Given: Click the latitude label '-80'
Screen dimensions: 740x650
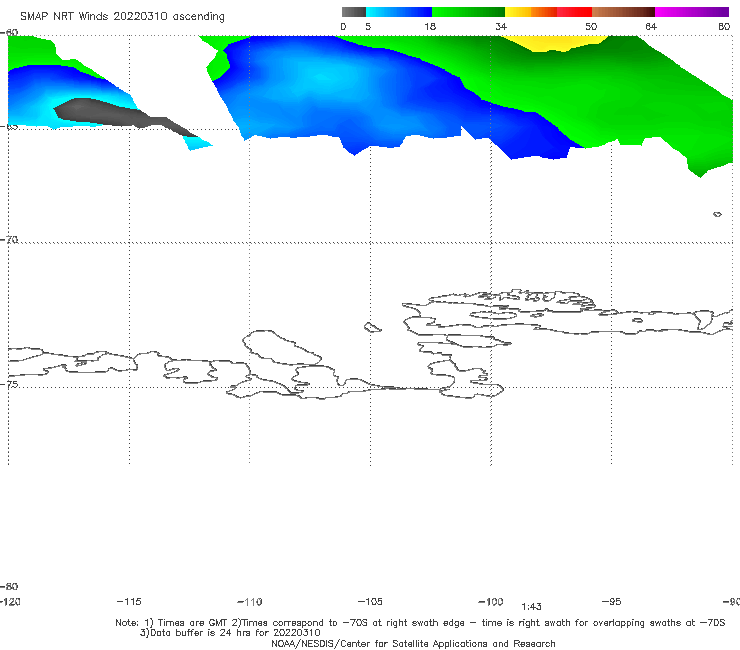Looking at the screenshot, I should 9,587.
